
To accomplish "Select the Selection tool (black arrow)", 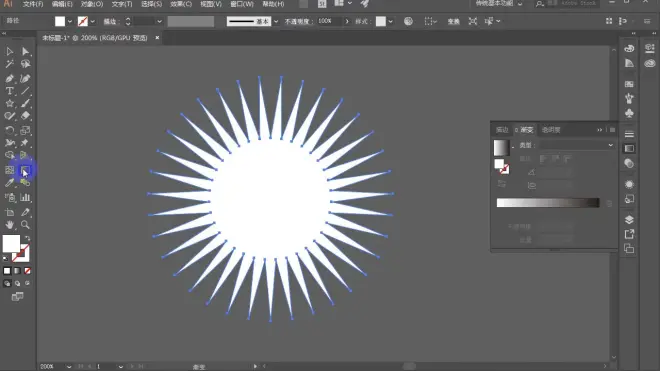I will pos(9,51).
